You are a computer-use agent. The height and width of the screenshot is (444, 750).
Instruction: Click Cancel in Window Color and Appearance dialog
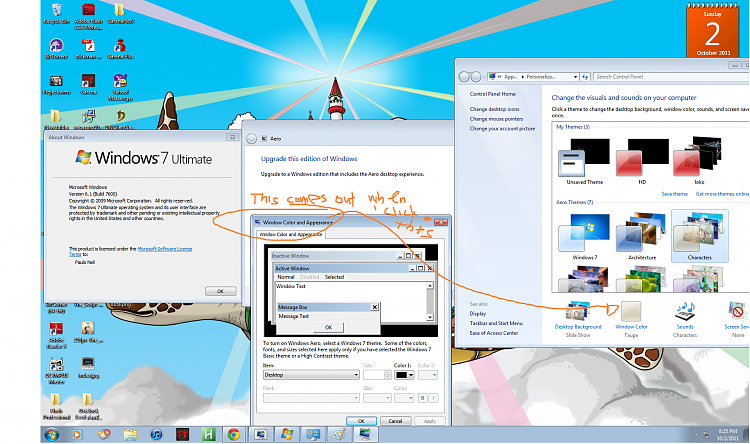[395, 421]
